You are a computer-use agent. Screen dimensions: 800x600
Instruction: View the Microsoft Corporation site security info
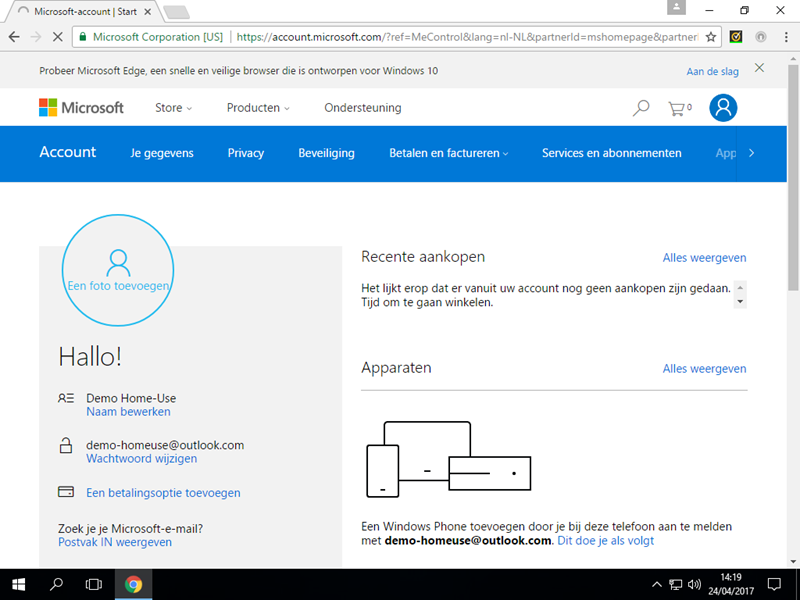[151, 37]
